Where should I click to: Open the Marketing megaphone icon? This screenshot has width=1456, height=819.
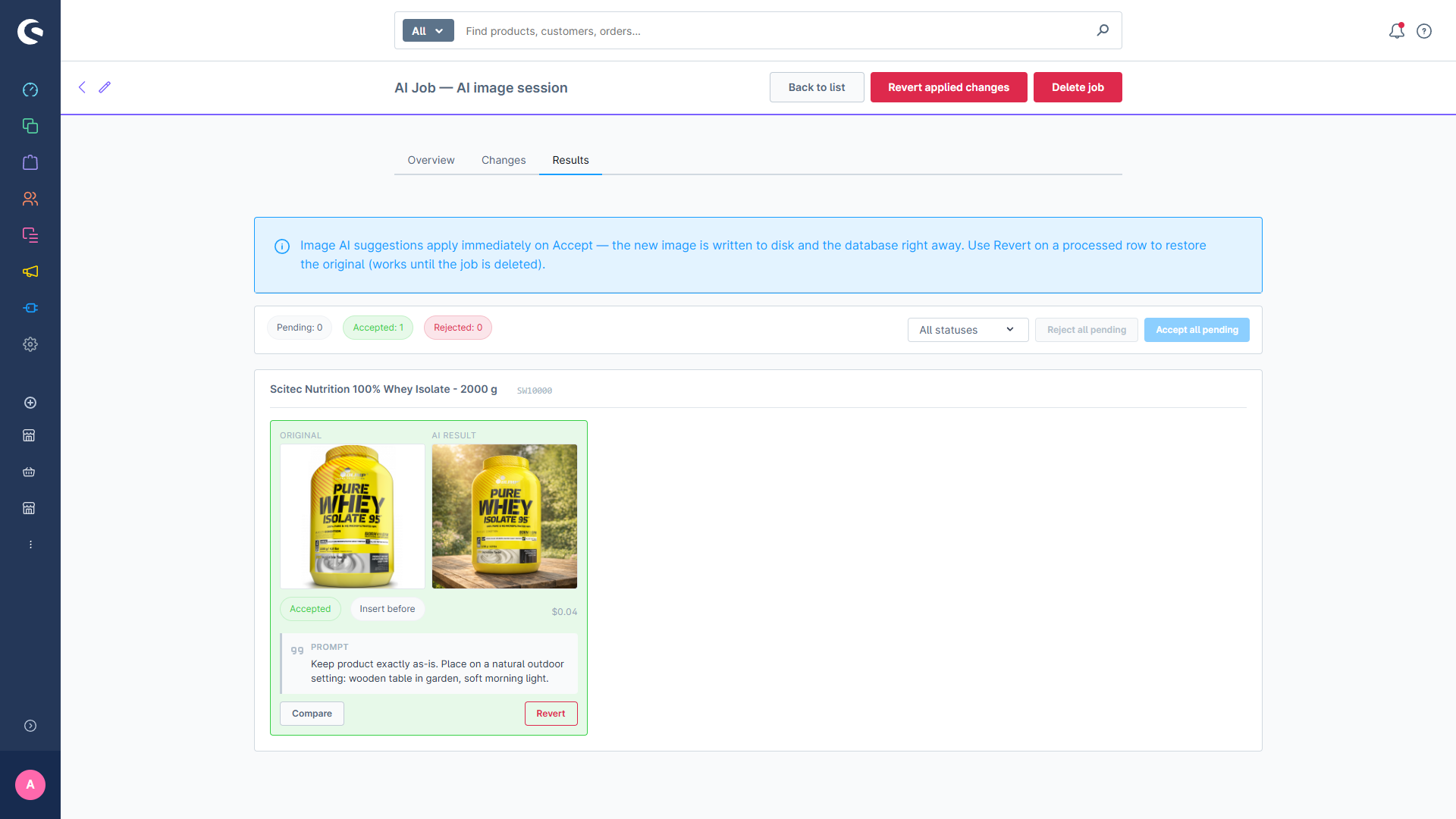30,271
